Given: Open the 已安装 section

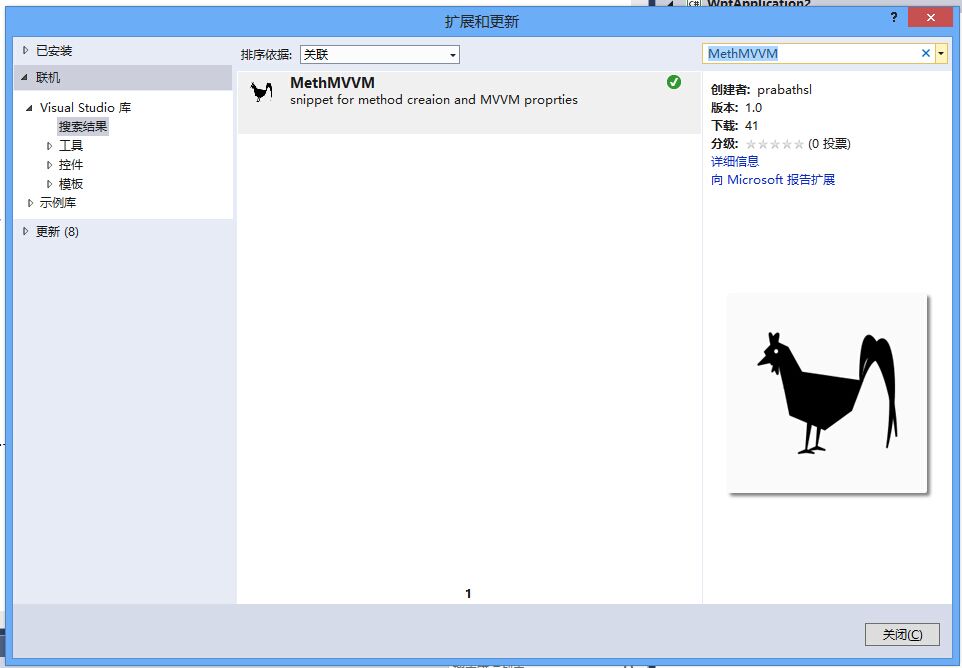Looking at the screenshot, I should point(54,51).
